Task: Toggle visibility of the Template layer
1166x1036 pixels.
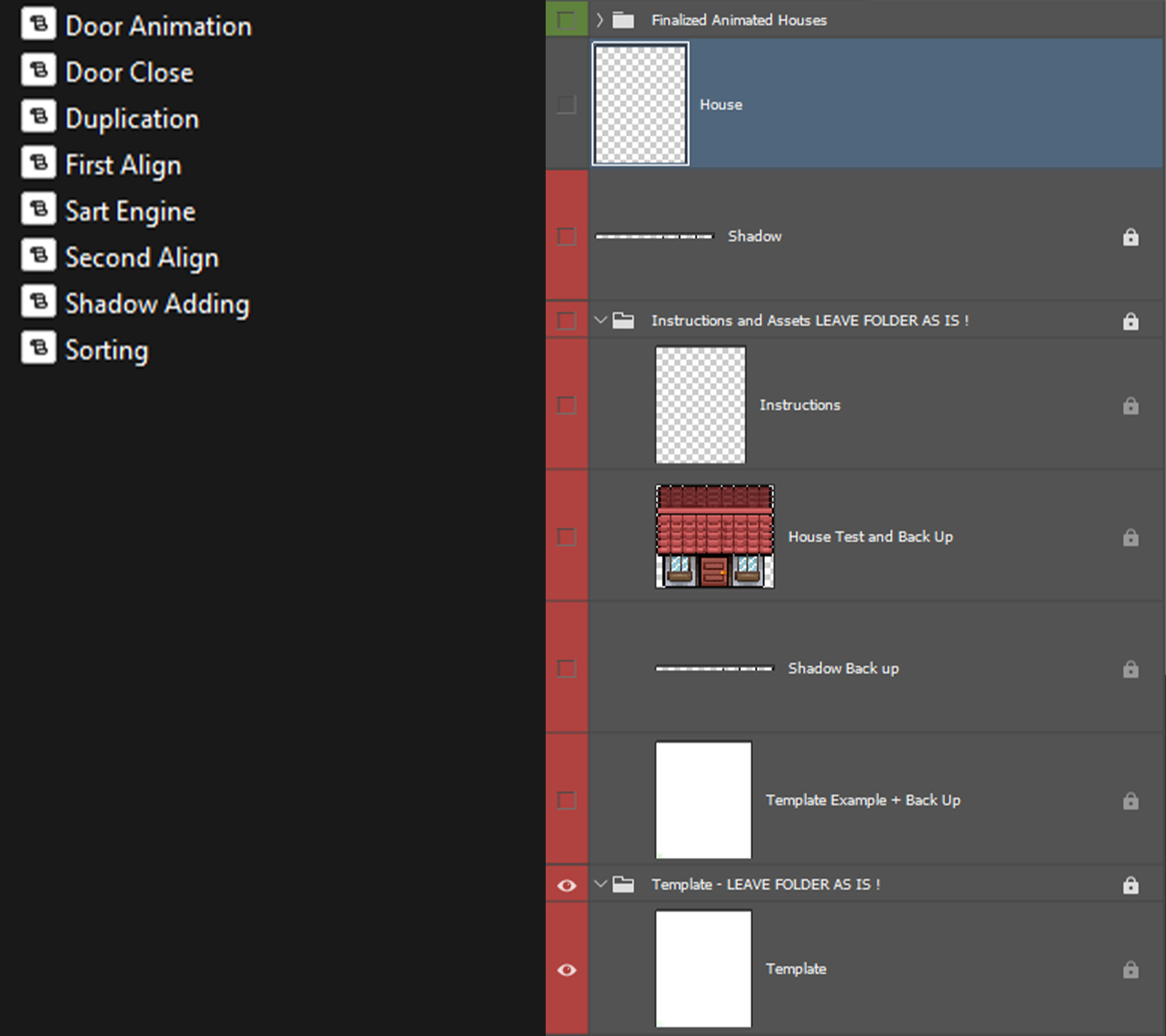Action: coord(566,969)
